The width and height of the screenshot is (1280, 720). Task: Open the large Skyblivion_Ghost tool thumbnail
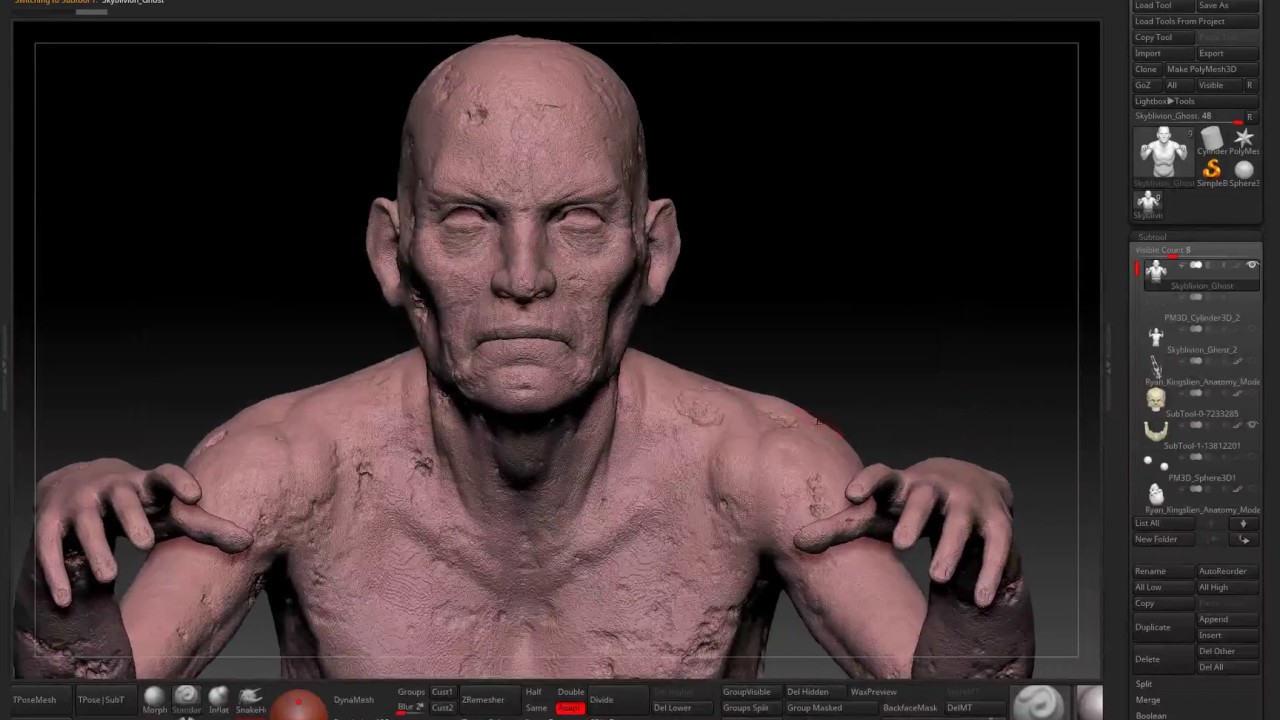pyautogui.click(x=1164, y=155)
